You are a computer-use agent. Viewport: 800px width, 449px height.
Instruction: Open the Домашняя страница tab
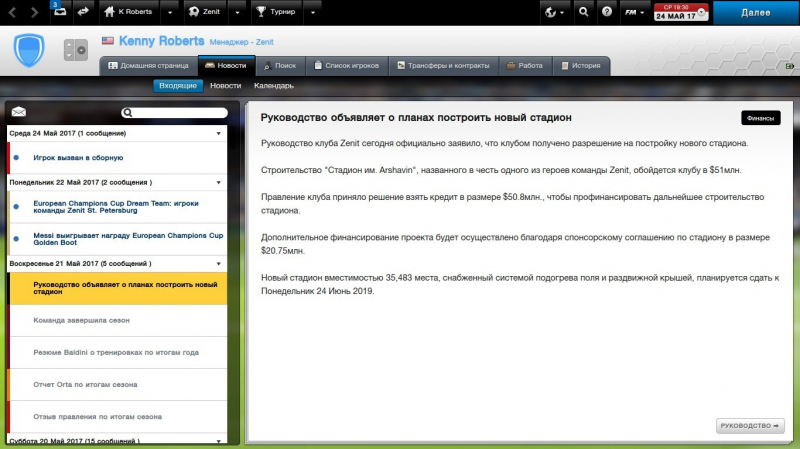click(148, 66)
